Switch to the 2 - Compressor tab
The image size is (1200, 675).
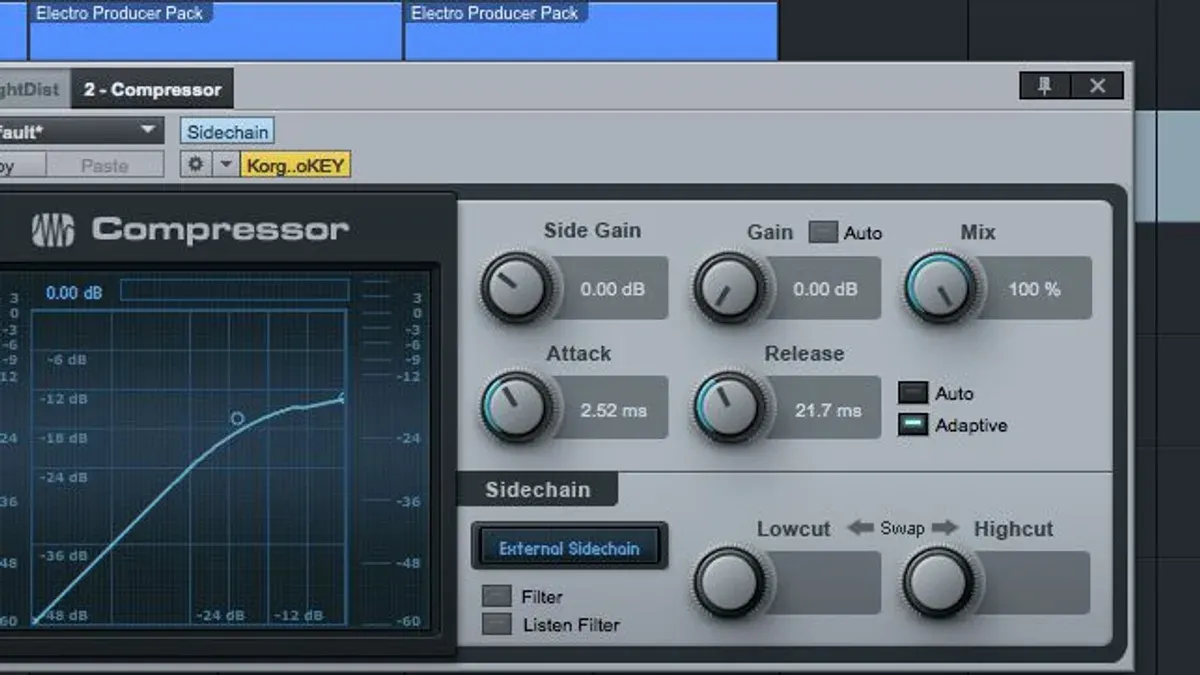pyautogui.click(x=152, y=89)
